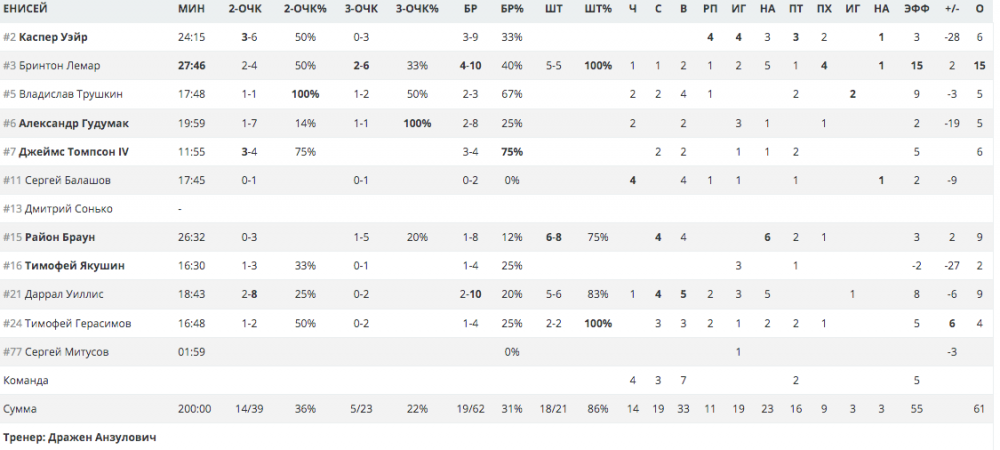Open Тимофей Якушин profile link

pos(70,266)
